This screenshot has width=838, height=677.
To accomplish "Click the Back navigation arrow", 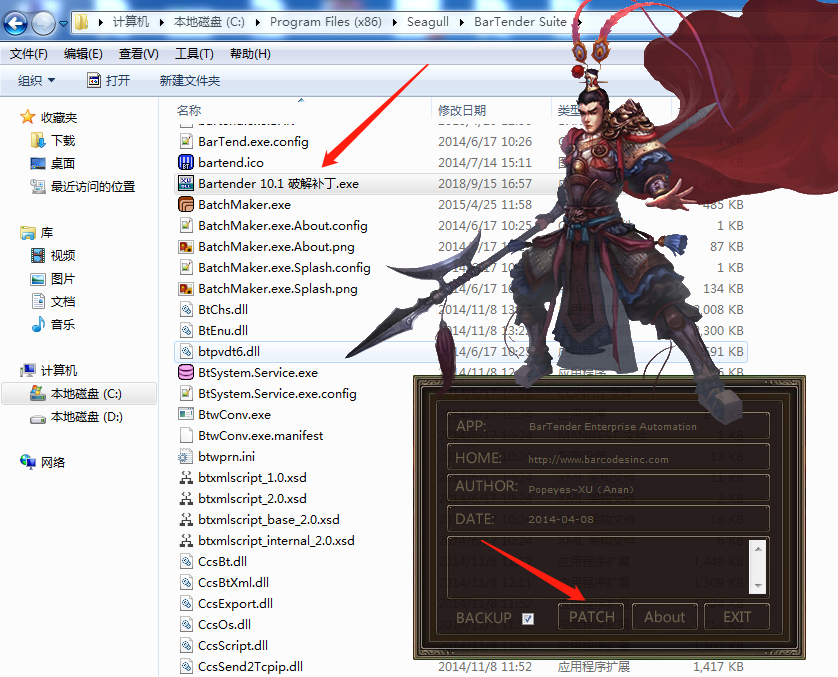I will click(15, 23).
